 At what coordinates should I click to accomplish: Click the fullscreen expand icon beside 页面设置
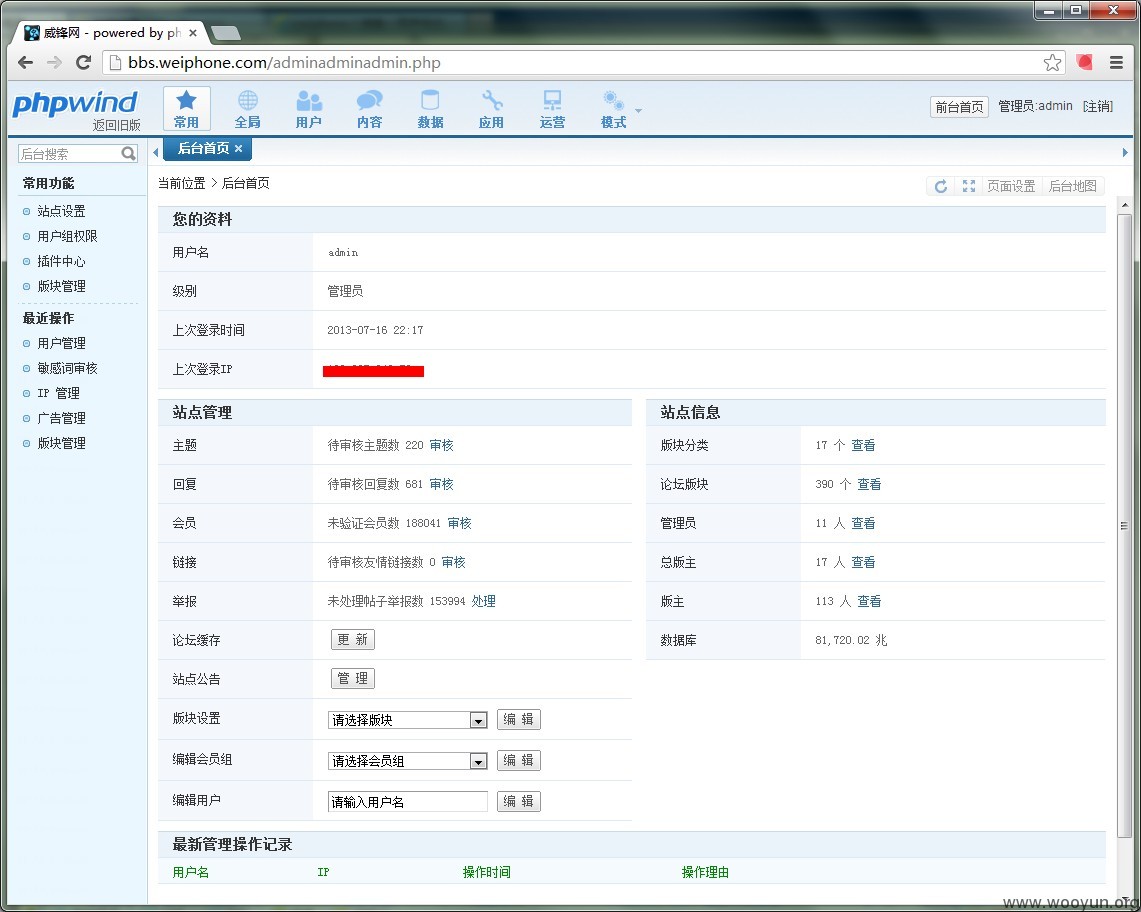tap(969, 186)
